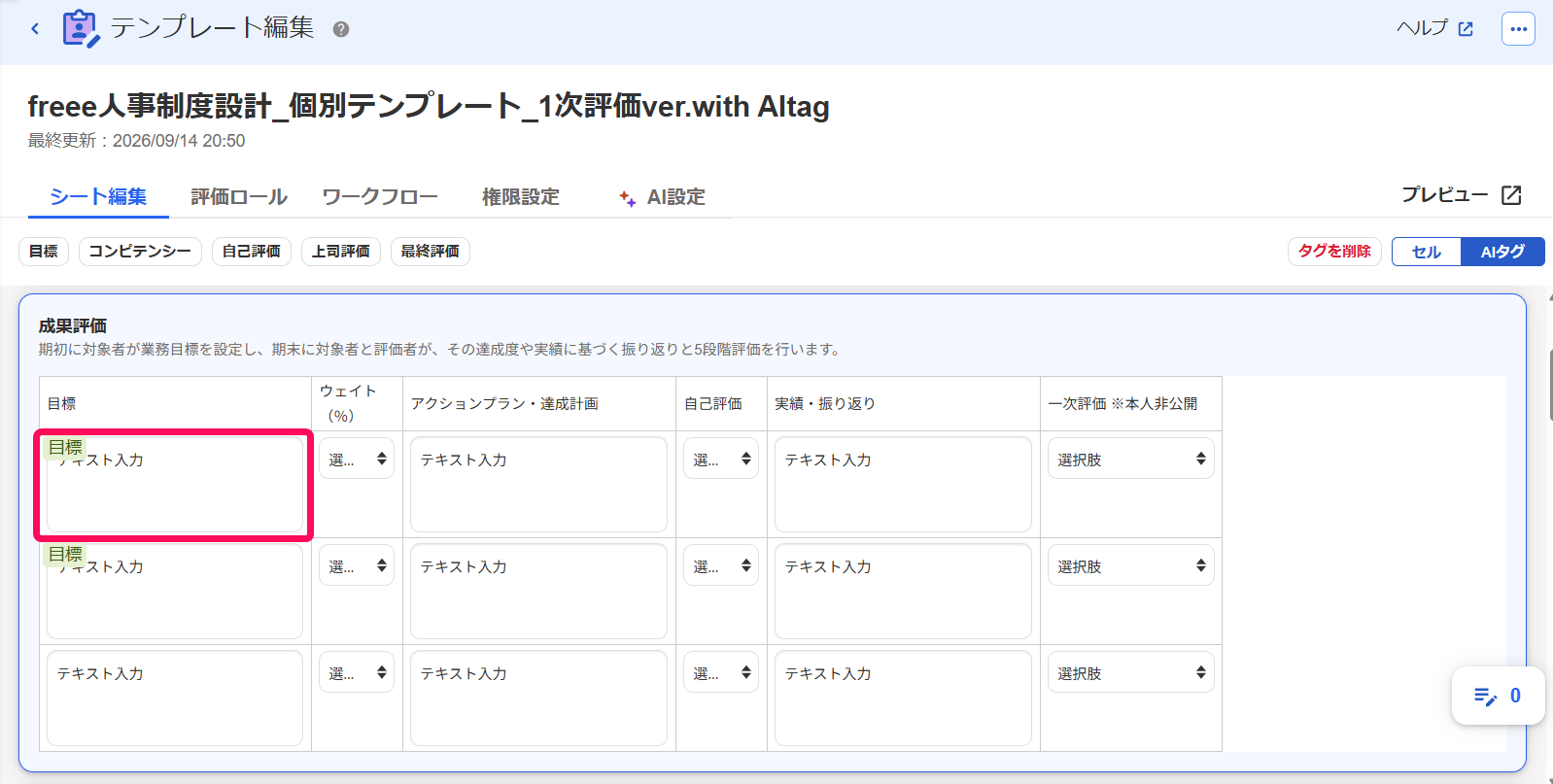
Task: Open the 権限設定 tab
Action: (x=521, y=197)
